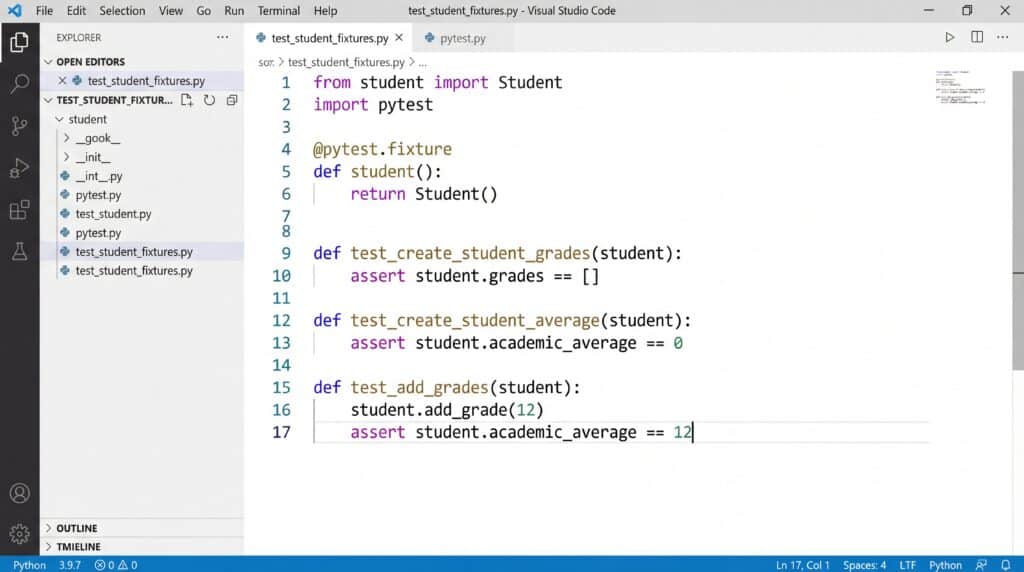Viewport: 1024px width, 572px height.
Task: Click the vertical editor scrollbar
Action: (1017, 219)
